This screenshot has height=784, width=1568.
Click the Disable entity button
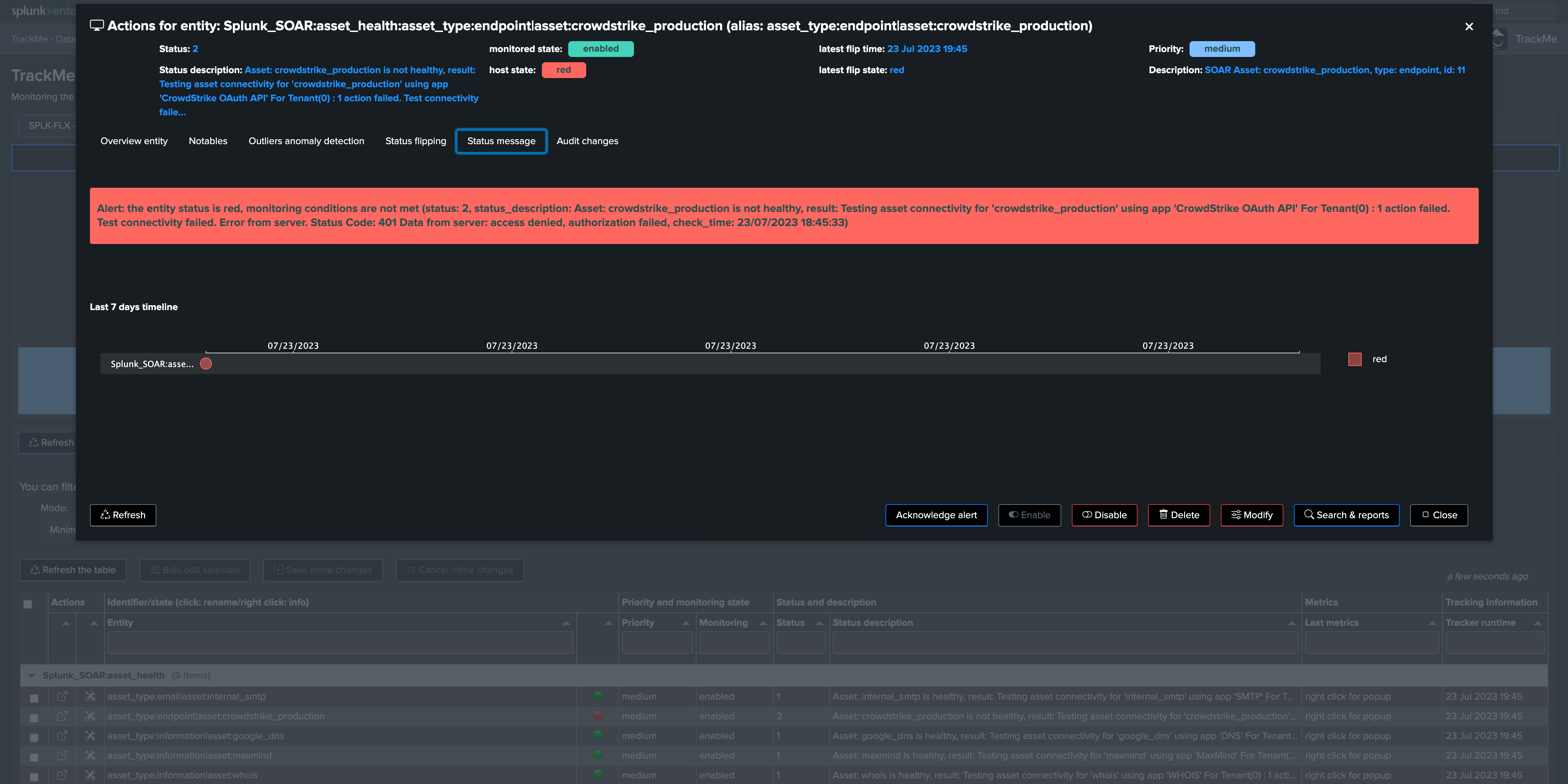coord(1104,515)
